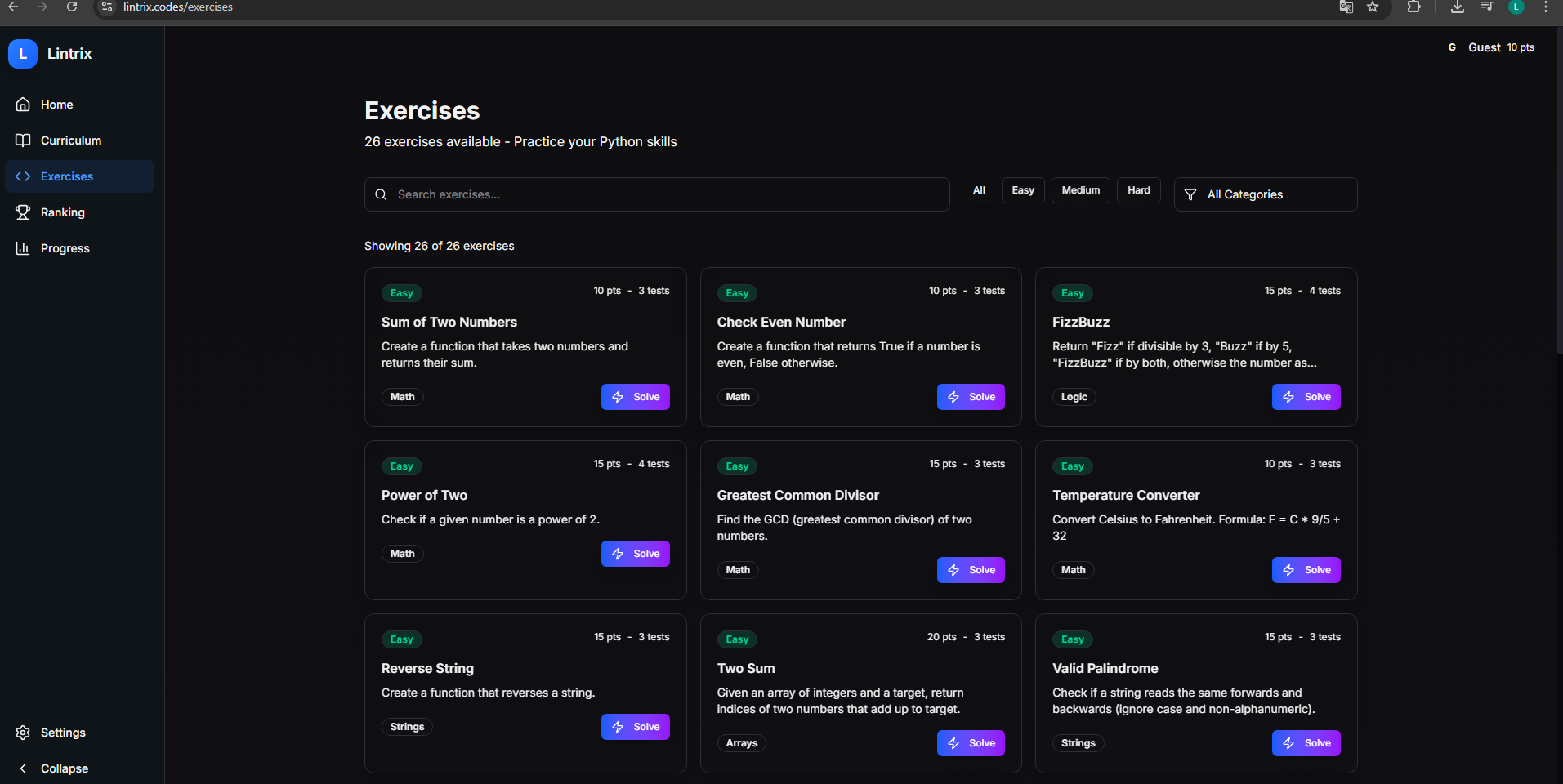Select the Exercises sidebar item
Screen dimensions: 1563x784
click(x=67, y=176)
